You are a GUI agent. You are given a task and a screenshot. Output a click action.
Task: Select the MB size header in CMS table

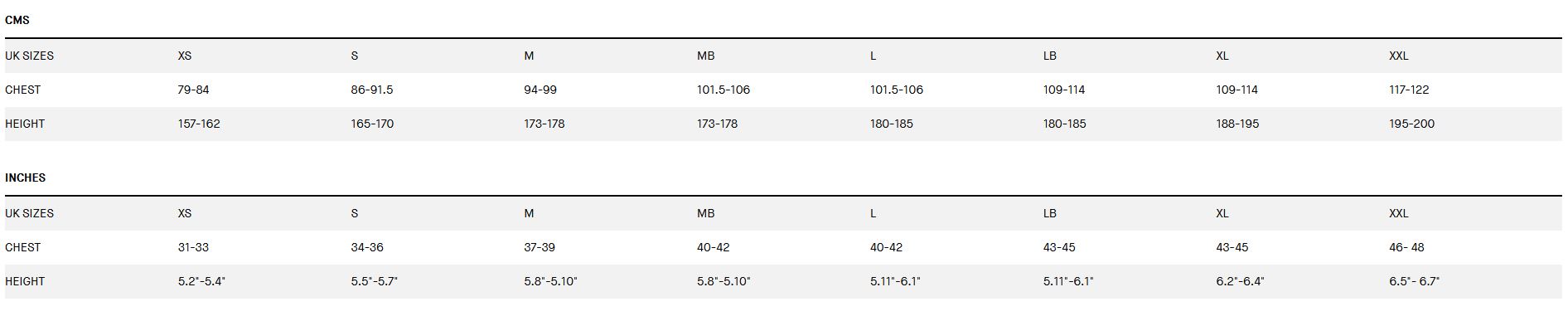706,56
